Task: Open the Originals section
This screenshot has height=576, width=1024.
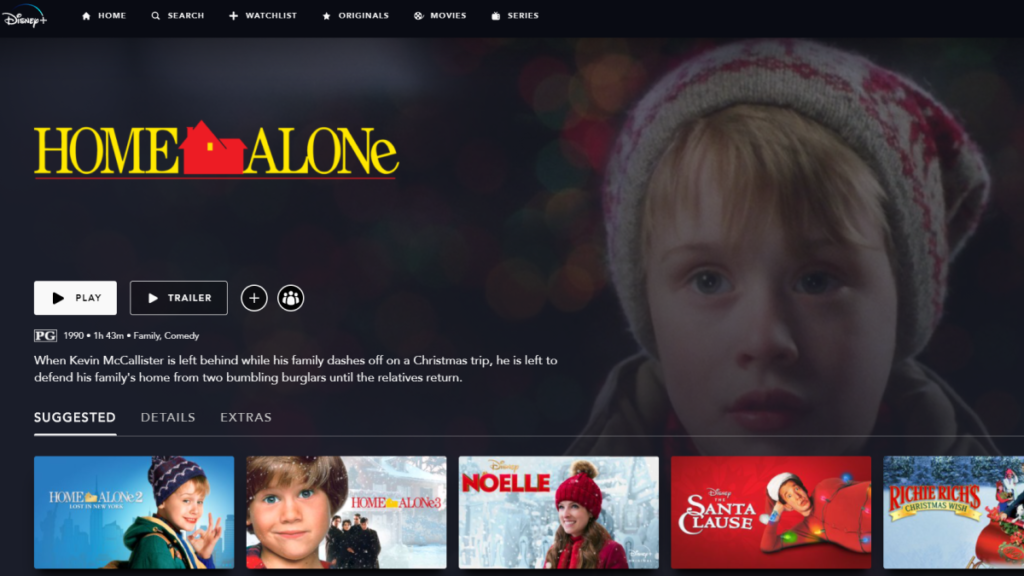Action: click(356, 16)
